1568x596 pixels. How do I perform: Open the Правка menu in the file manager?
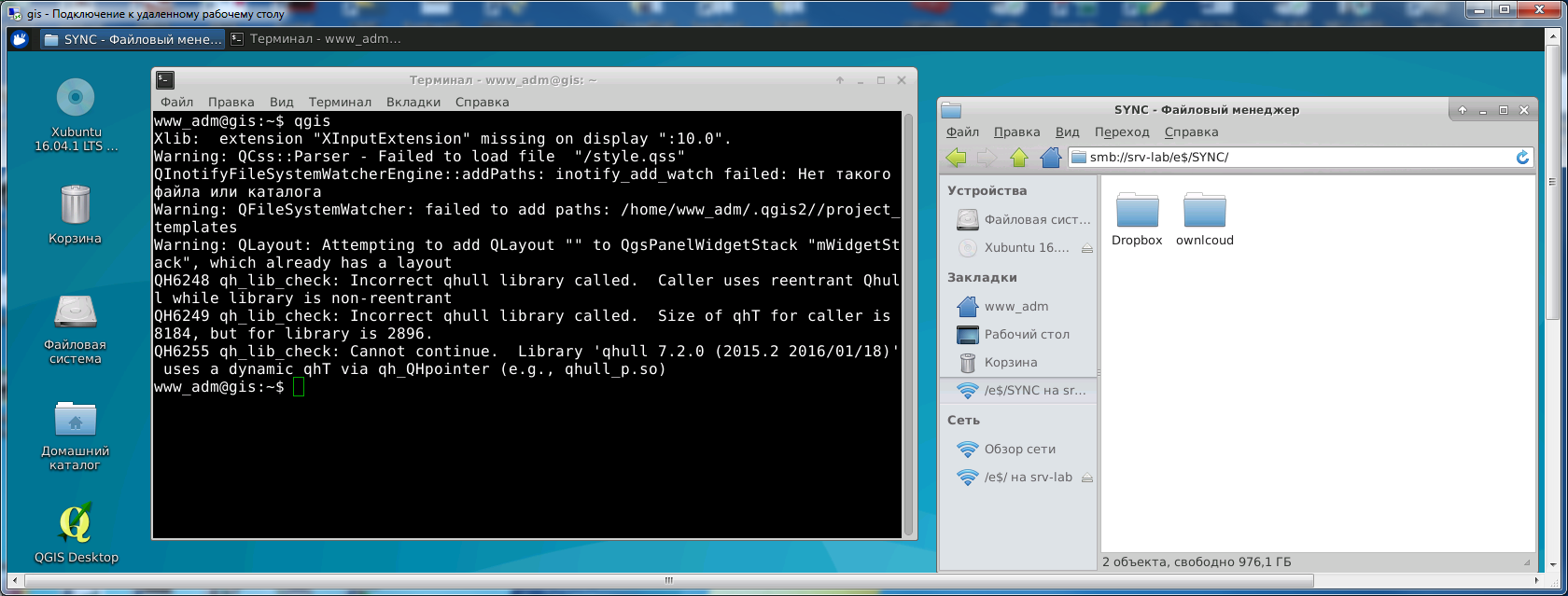[1017, 132]
